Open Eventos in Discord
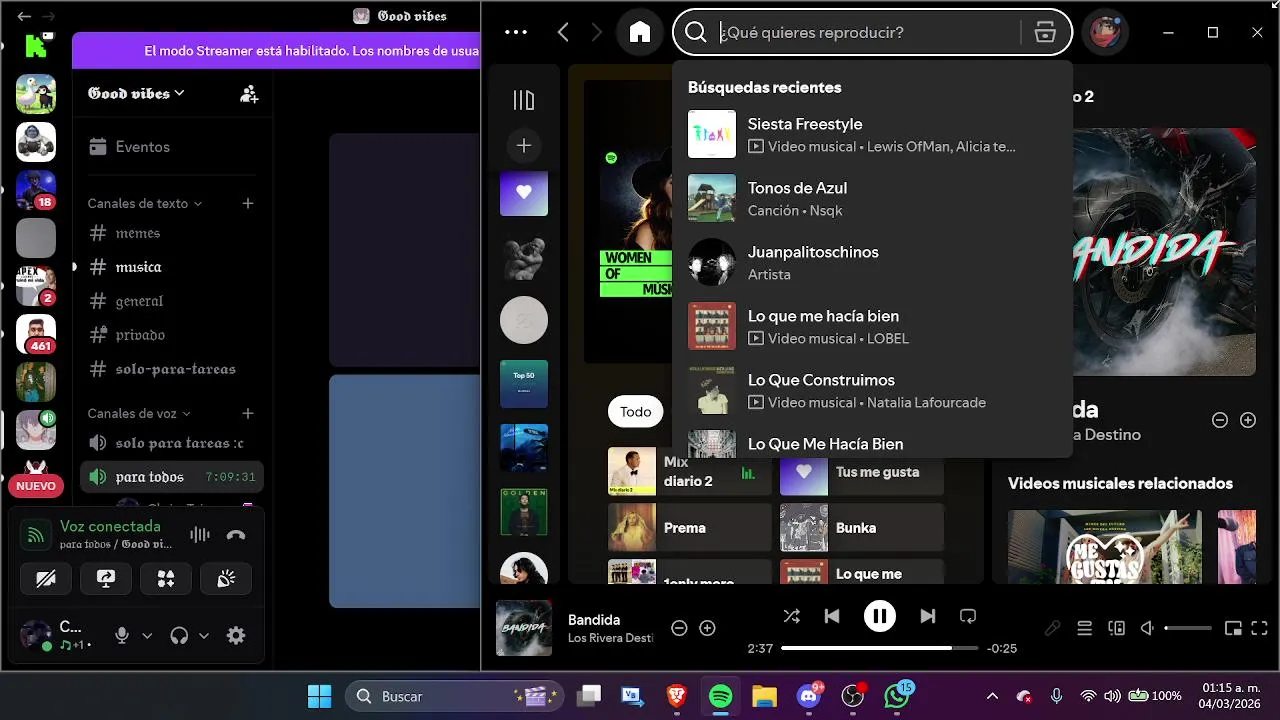1280x720 pixels. click(170, 147)
